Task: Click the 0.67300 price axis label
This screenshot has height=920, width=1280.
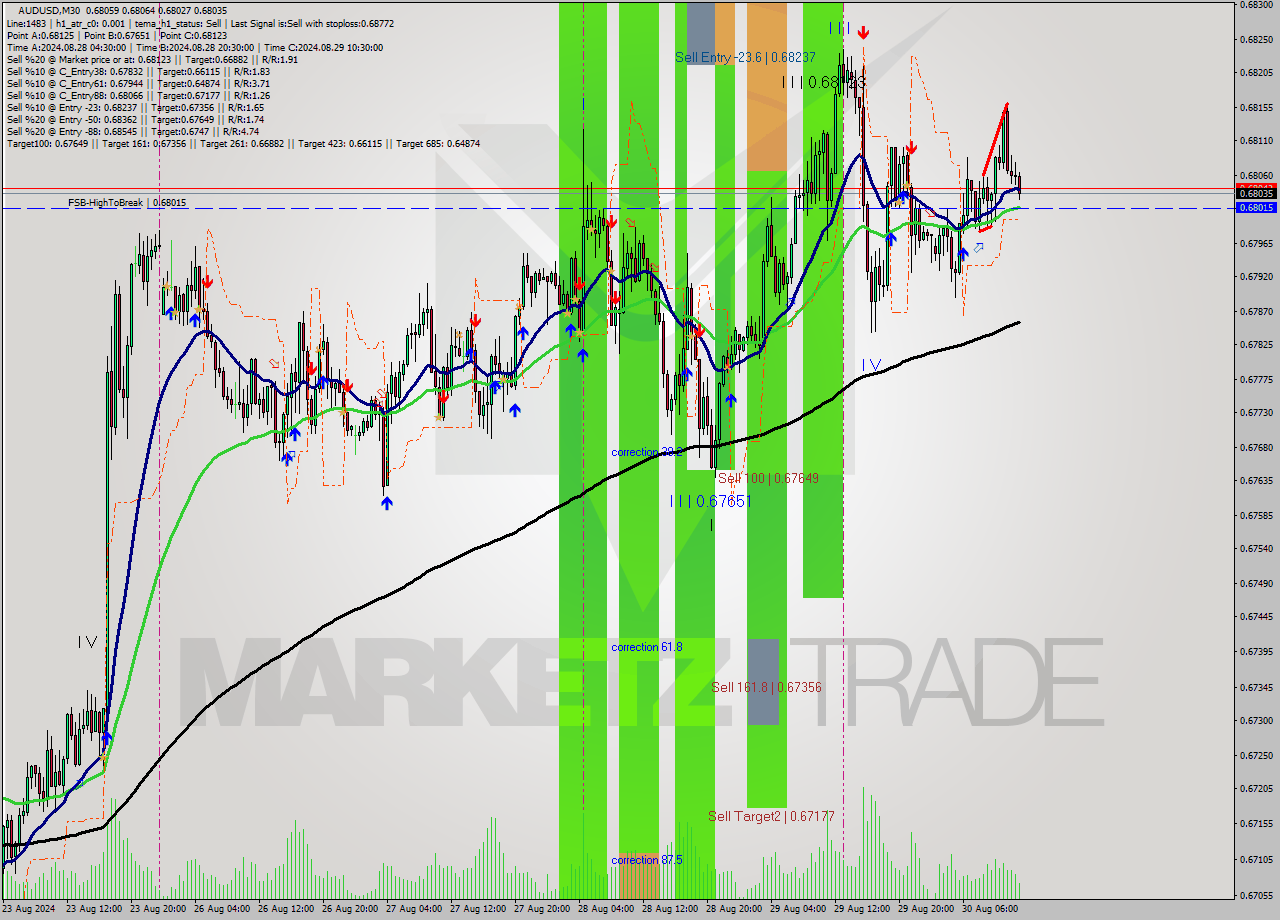Action: coord(1256,720)
